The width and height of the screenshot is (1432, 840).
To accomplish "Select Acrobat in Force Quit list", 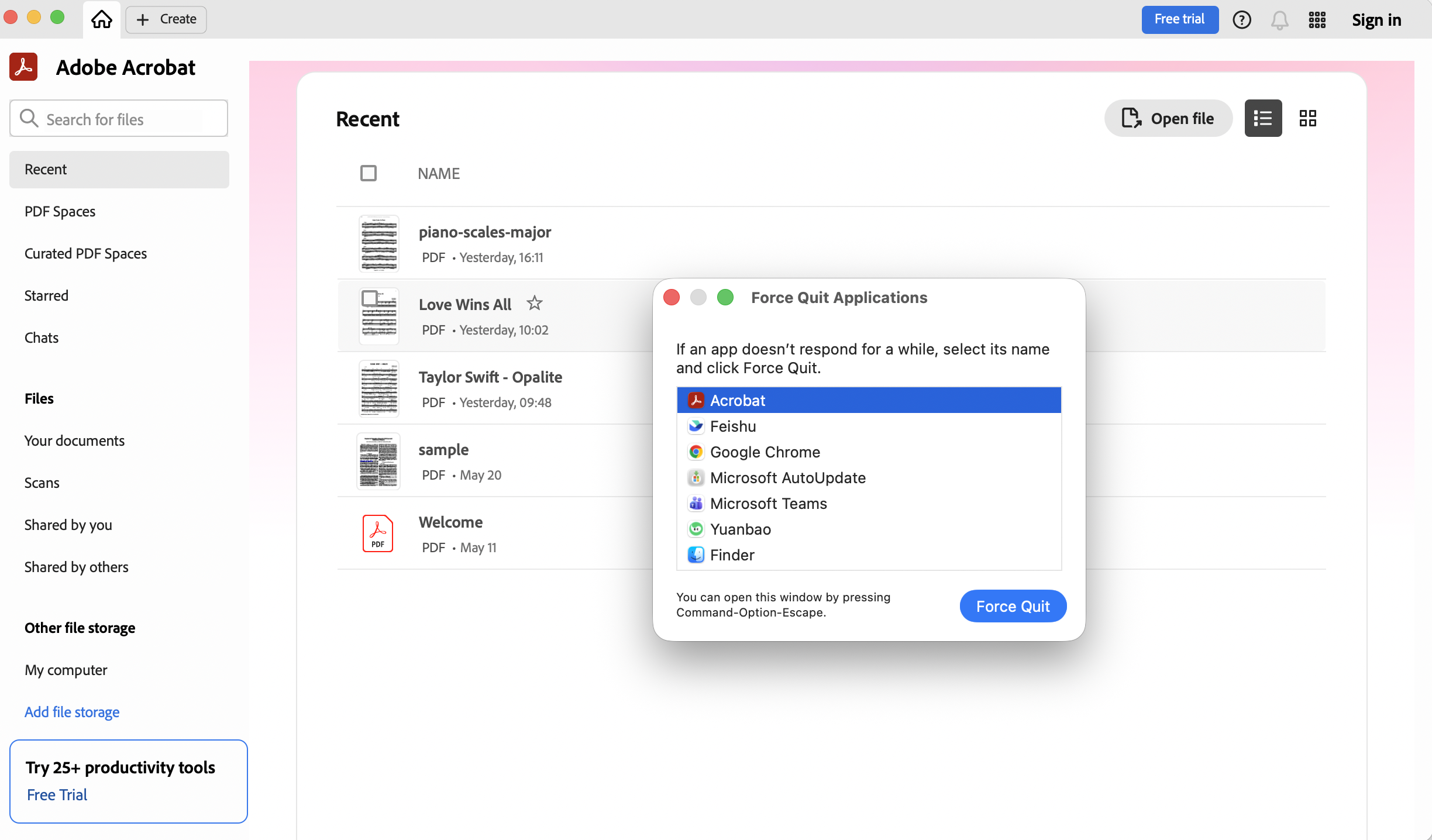I will click(869, 400).
